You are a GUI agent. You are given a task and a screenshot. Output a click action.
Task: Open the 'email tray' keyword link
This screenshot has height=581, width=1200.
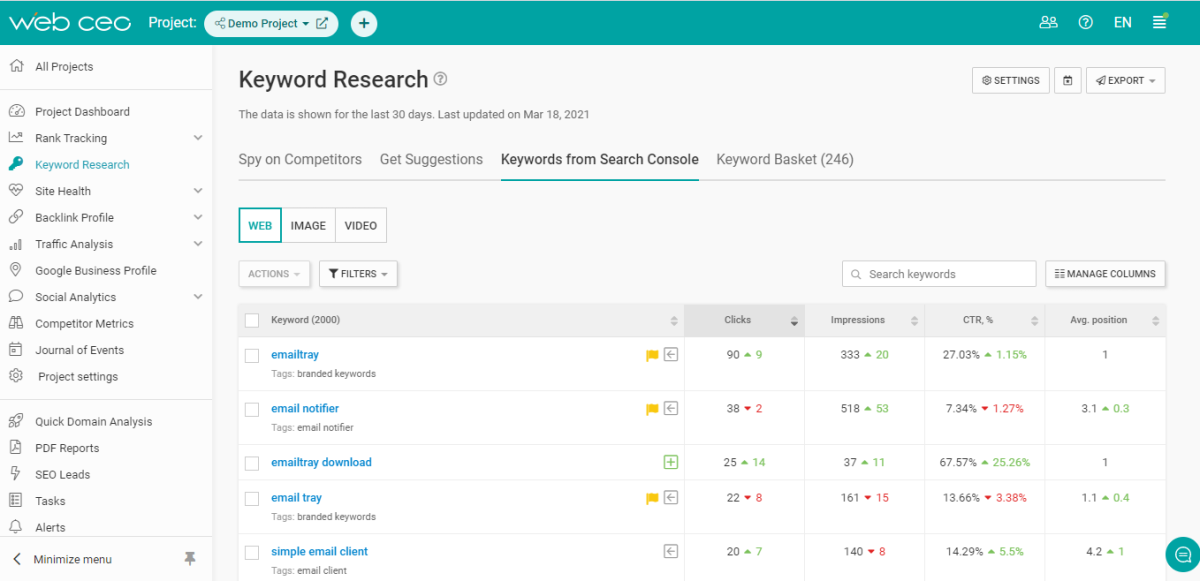coord(296,497)
